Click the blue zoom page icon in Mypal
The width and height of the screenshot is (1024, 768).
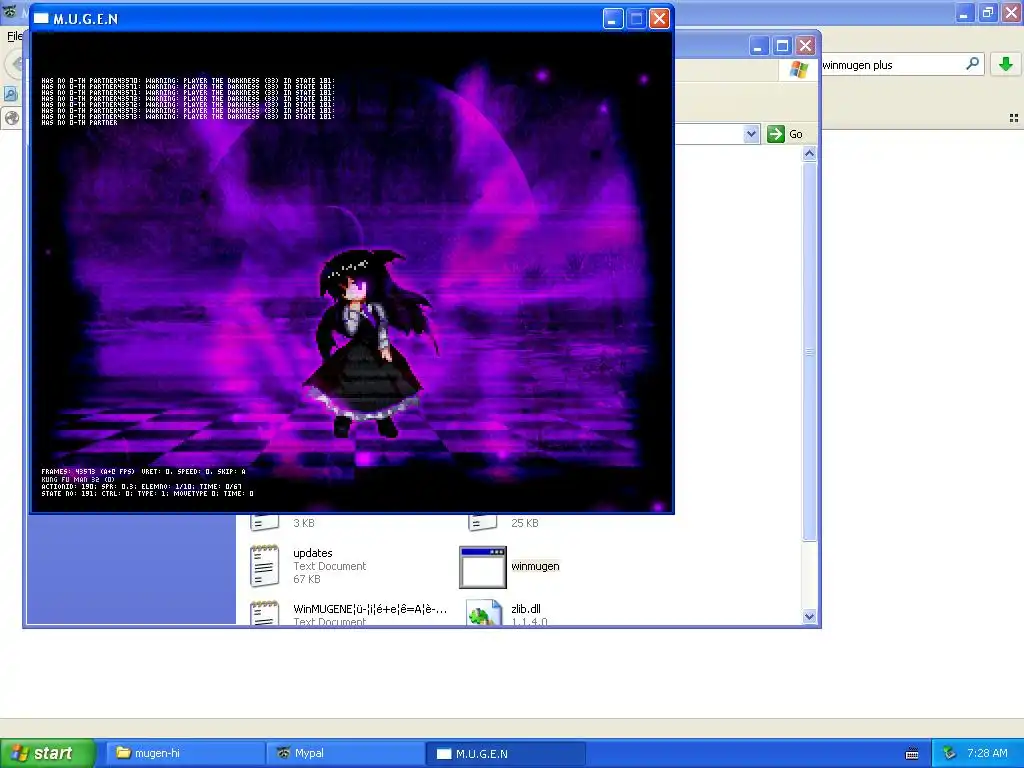10,94
